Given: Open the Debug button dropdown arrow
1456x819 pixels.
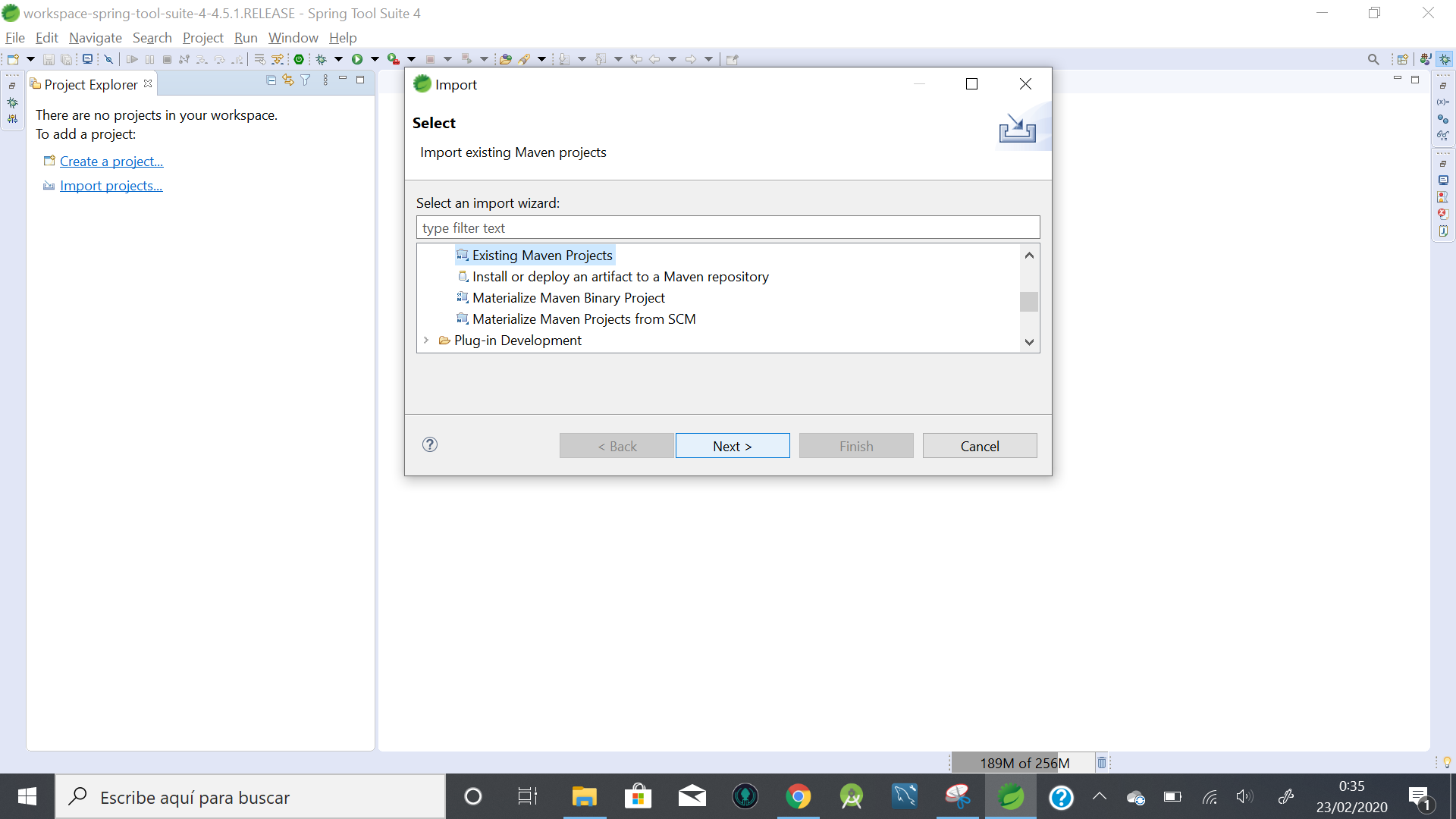Looking at the screenshot, I should tap(338, 59).
